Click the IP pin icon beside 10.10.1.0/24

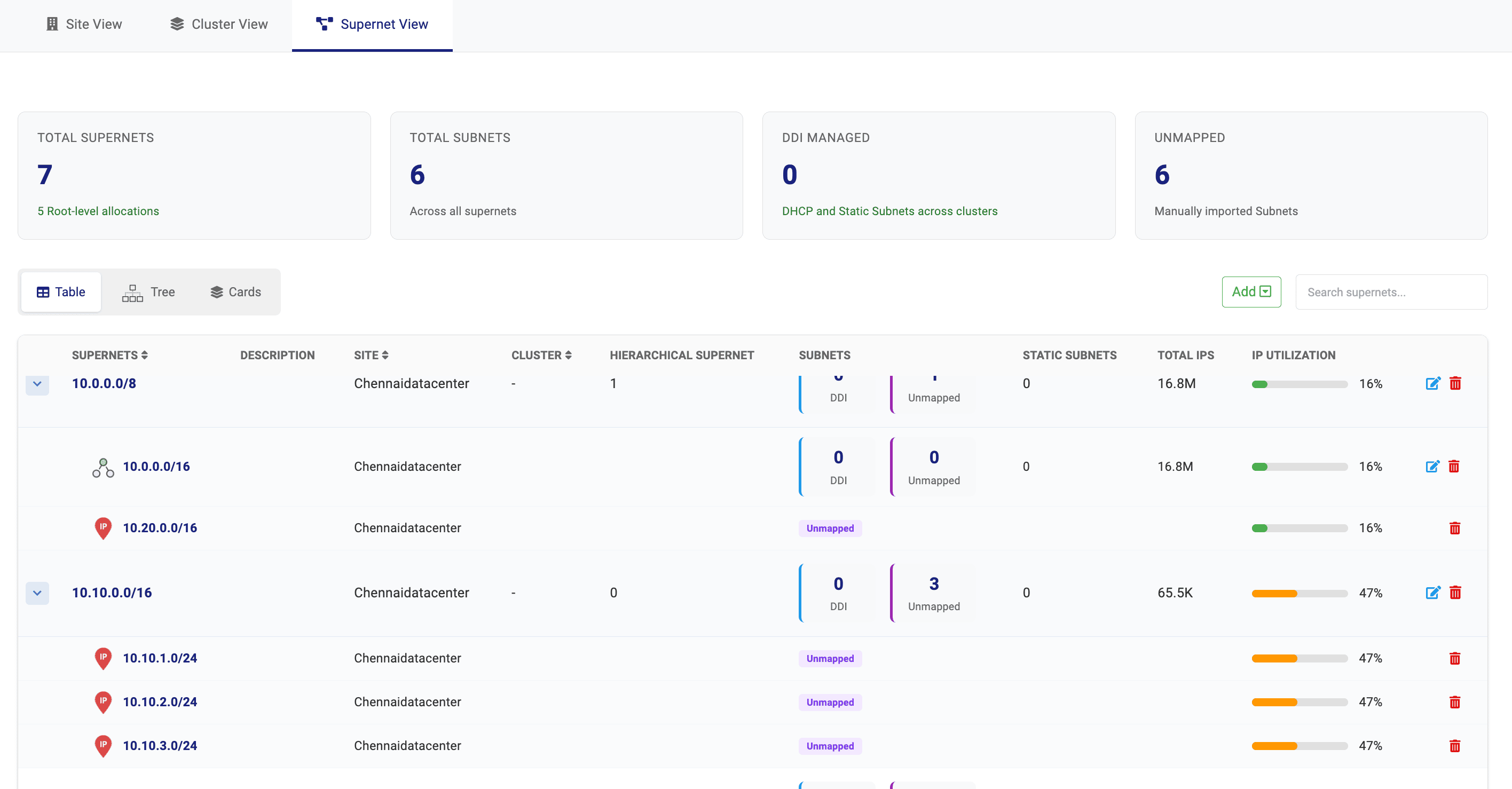[103, 658]
